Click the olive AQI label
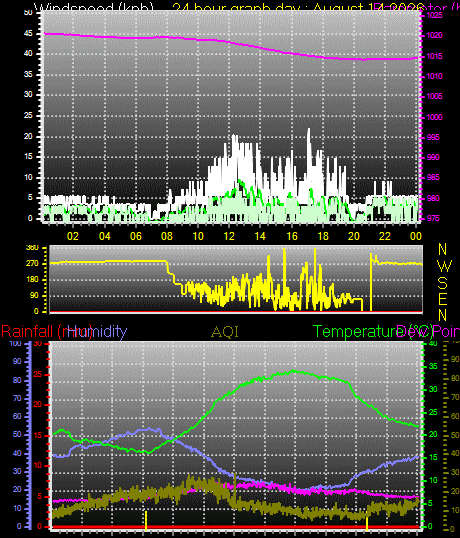This screenshot has width=460, height=538. point(225,332)
